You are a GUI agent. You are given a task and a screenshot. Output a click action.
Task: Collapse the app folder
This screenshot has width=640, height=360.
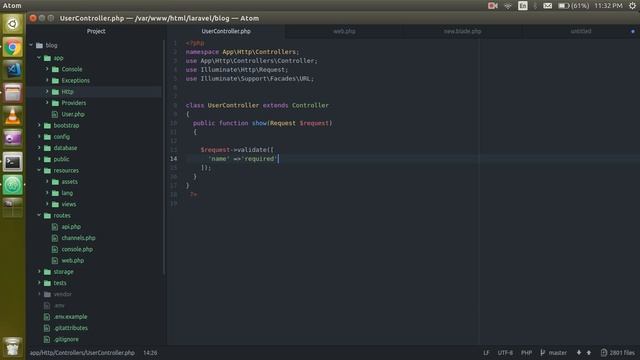pos(39,58)
